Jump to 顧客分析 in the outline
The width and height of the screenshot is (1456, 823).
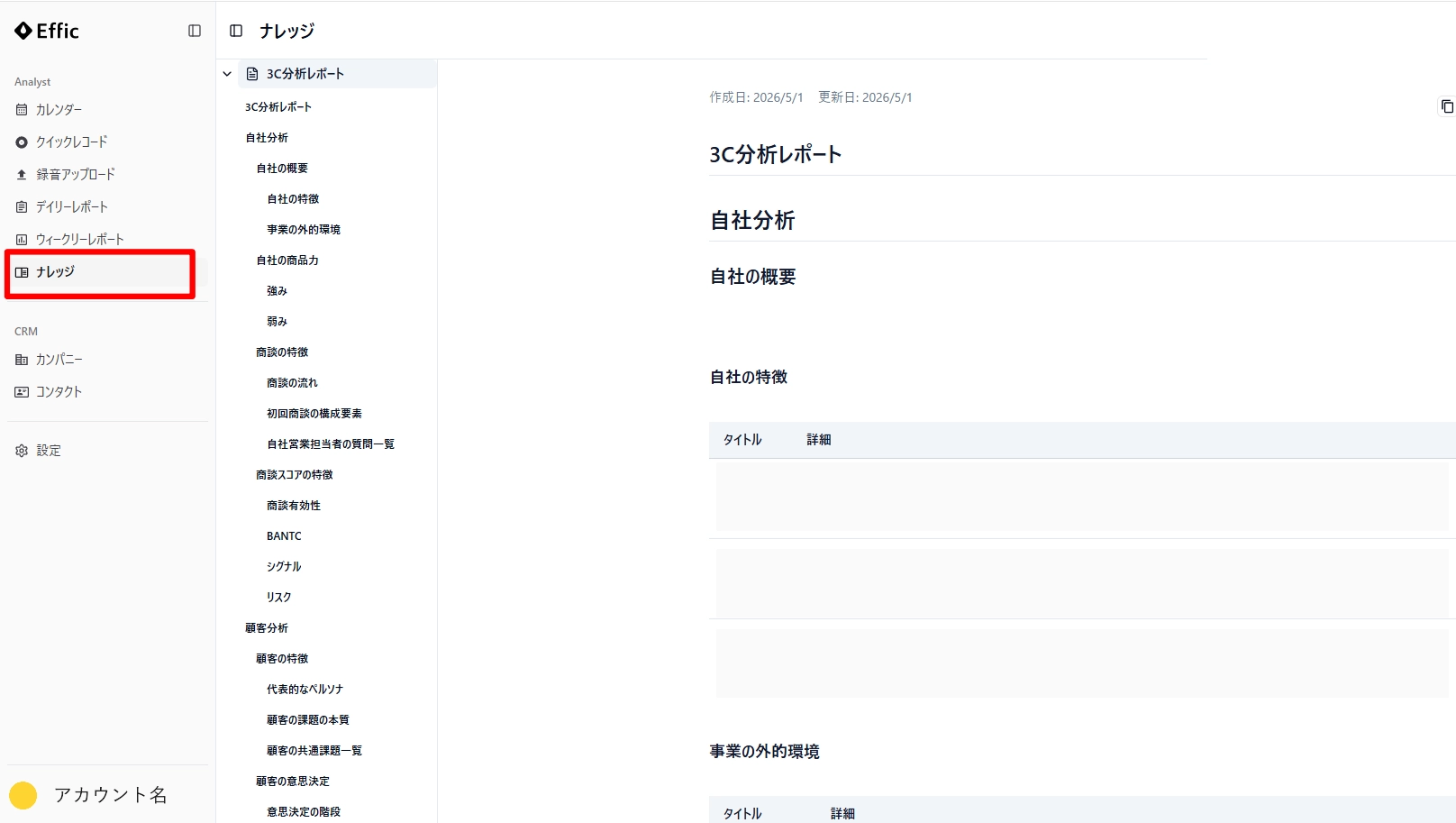(x=267, y=628)
